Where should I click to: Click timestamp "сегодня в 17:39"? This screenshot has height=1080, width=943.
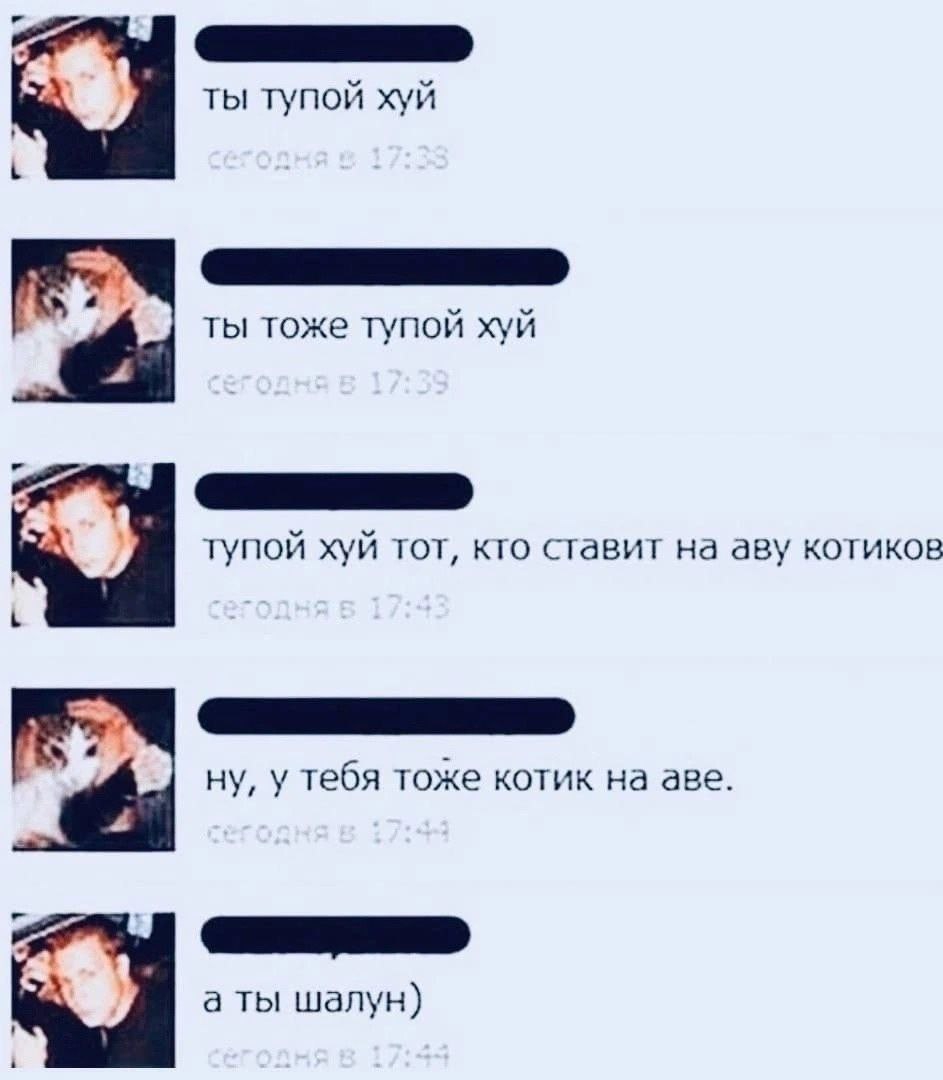tap(328, 386)
